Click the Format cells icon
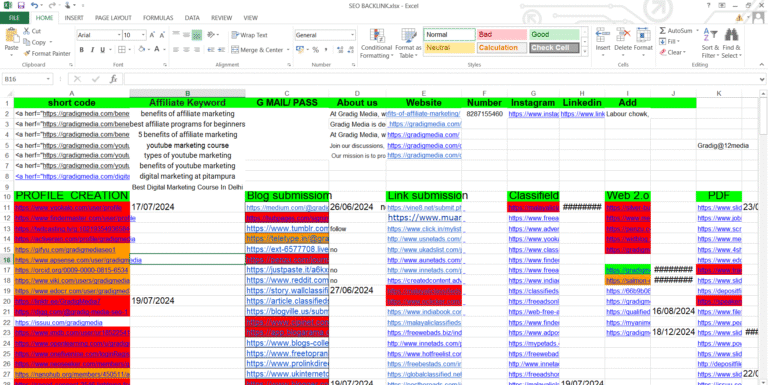Viewport: 768px width, 385px height. coord(643,35)
